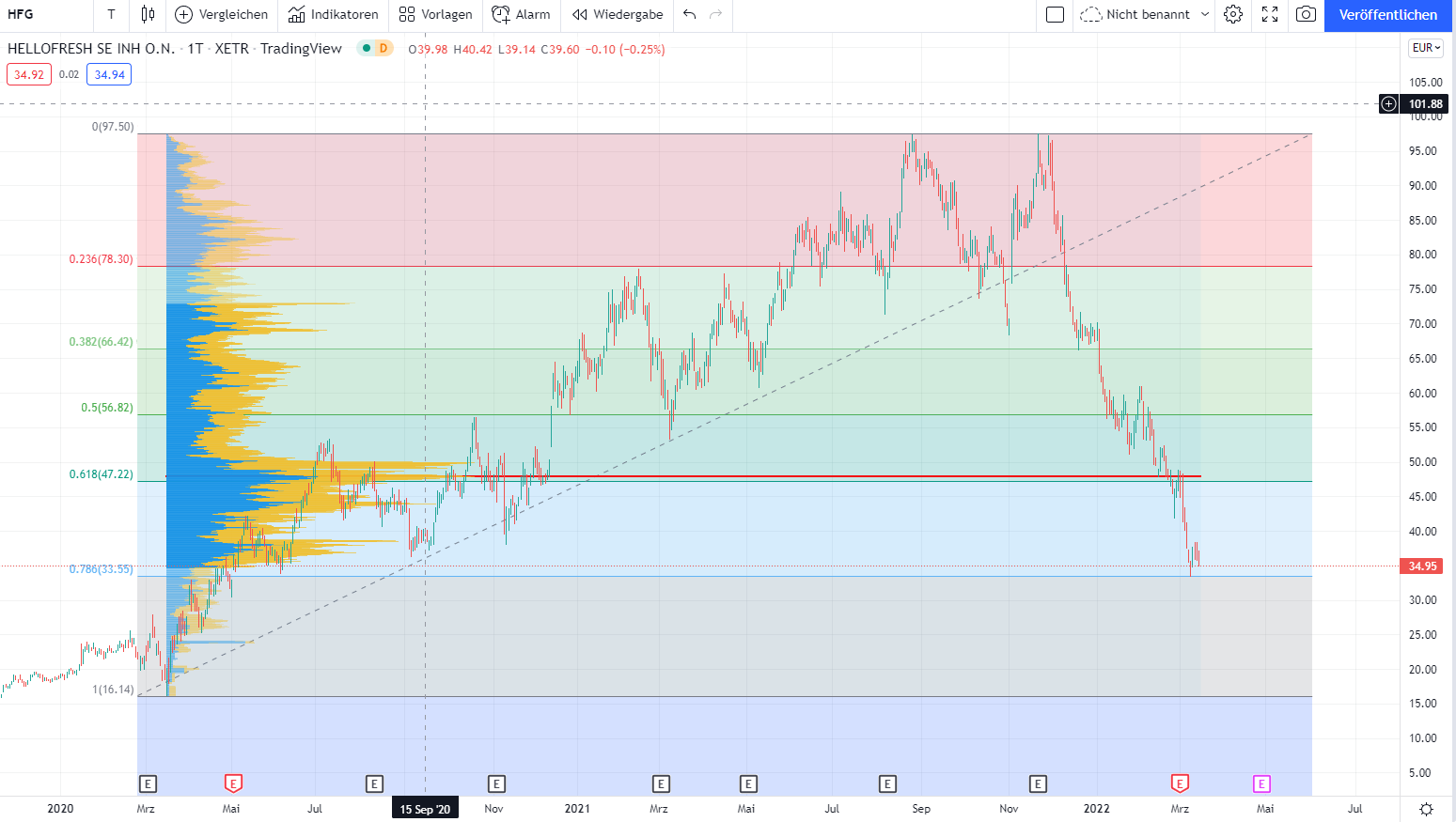Click the HELLOFRESH SE INH O.N. legend title
Screen dimensions: 1456x822
[91, 49]
